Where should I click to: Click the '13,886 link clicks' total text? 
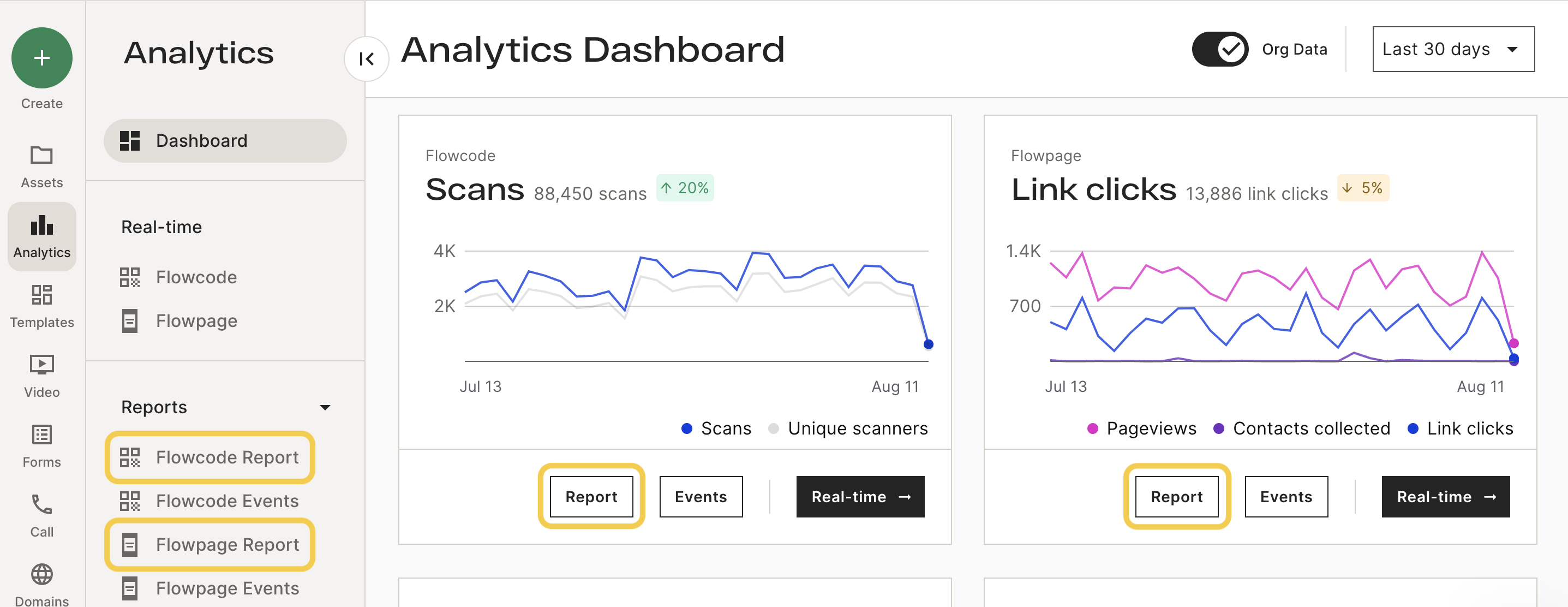(1256, 194)
